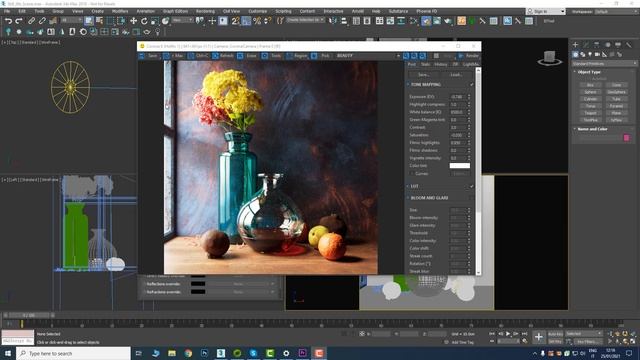This screenshot has width=640, height=360.
Task: Enable the BLOOM AND GLARE checkbox
Action: 472,198
